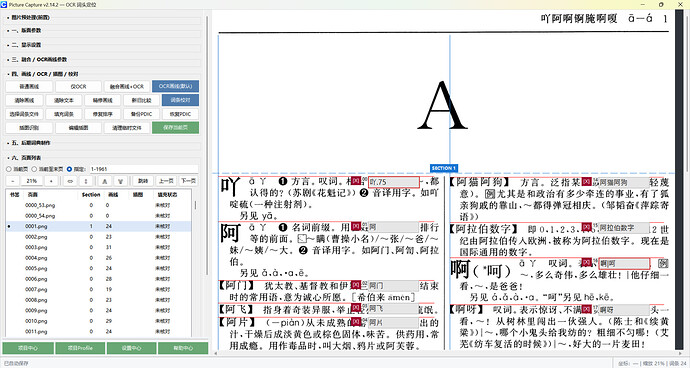Image resolution: width=690 pixels, height=368 pixels.
Task: Click the green 保存当前页 button
Action: click(x=176, y=128)
